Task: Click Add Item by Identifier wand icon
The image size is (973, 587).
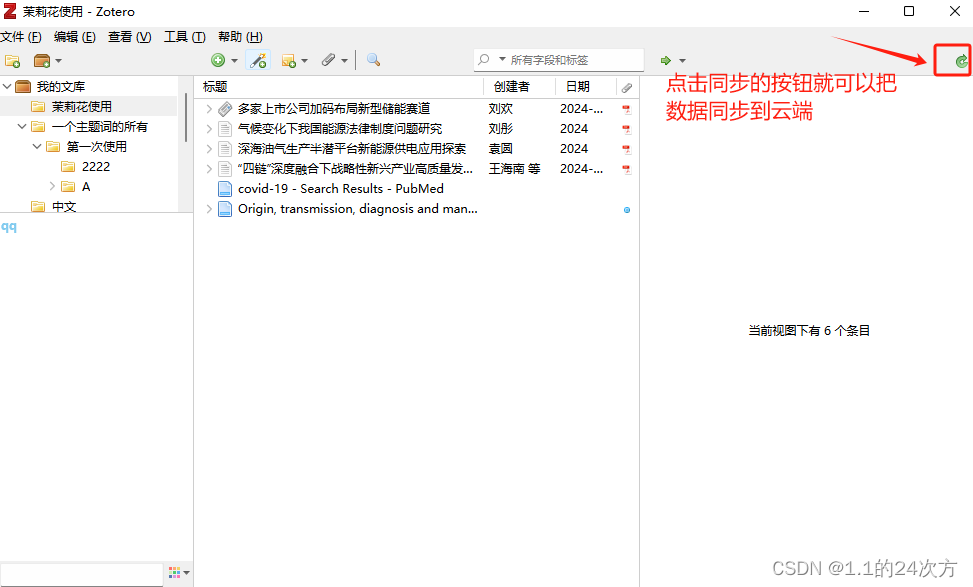Action: [x=258, y=60]
